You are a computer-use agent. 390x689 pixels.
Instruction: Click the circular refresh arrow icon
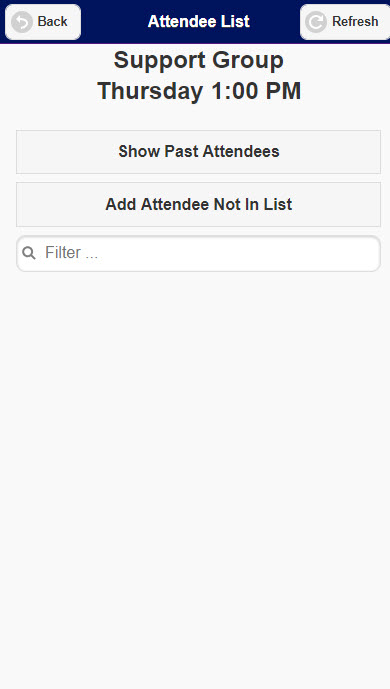click(316, 22)
